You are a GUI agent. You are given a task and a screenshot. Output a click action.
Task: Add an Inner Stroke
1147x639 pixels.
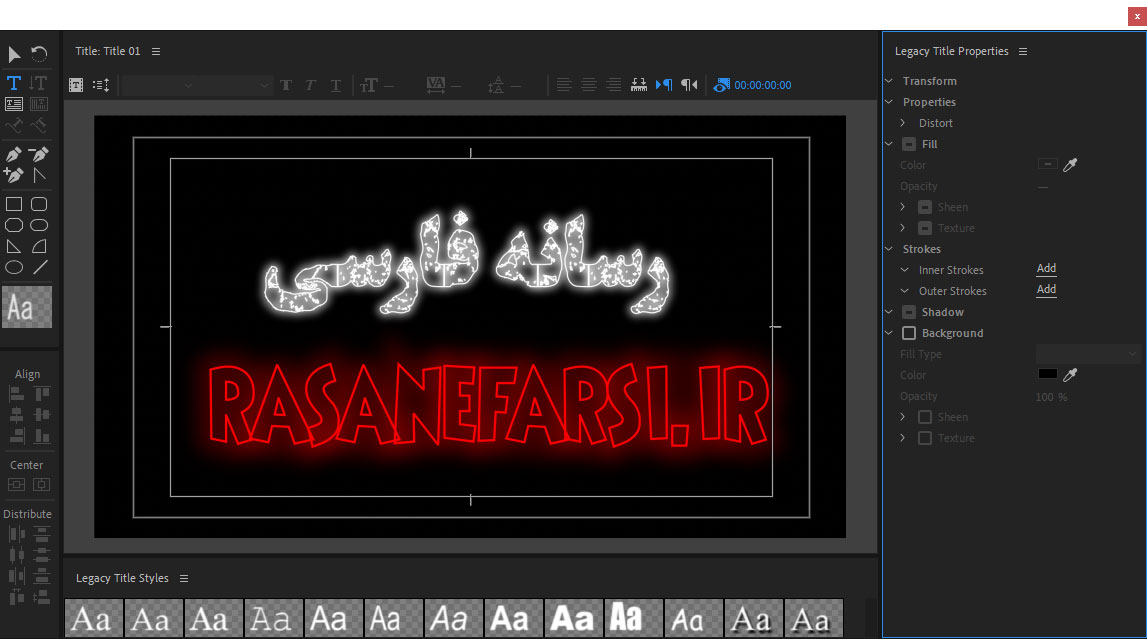(x=1046, y=268)
